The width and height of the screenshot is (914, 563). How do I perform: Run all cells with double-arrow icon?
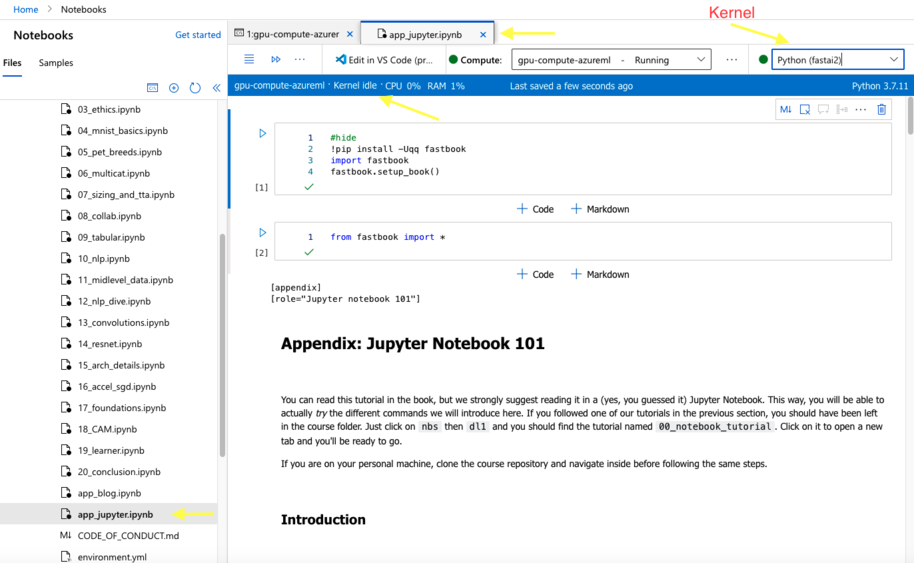[275, 60]
